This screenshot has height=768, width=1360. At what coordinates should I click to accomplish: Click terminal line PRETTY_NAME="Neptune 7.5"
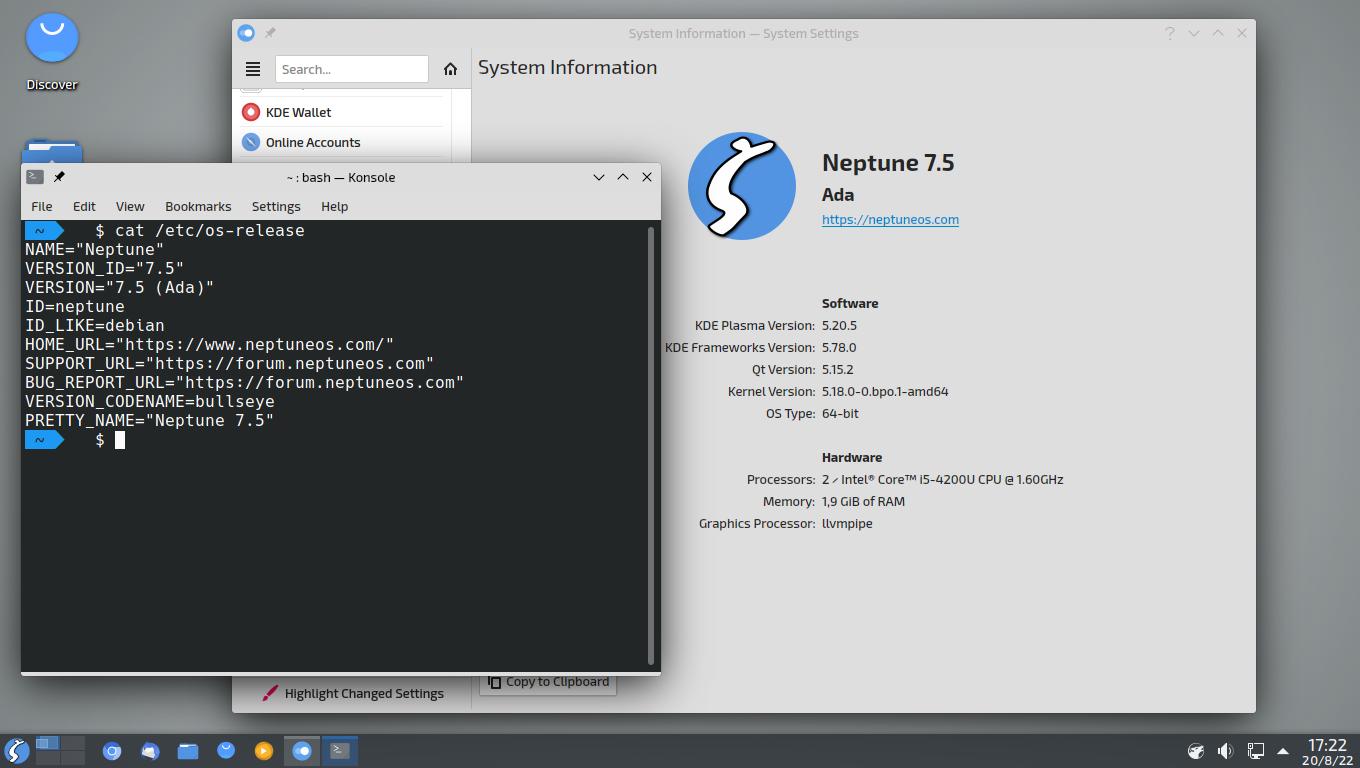(150, 420)
